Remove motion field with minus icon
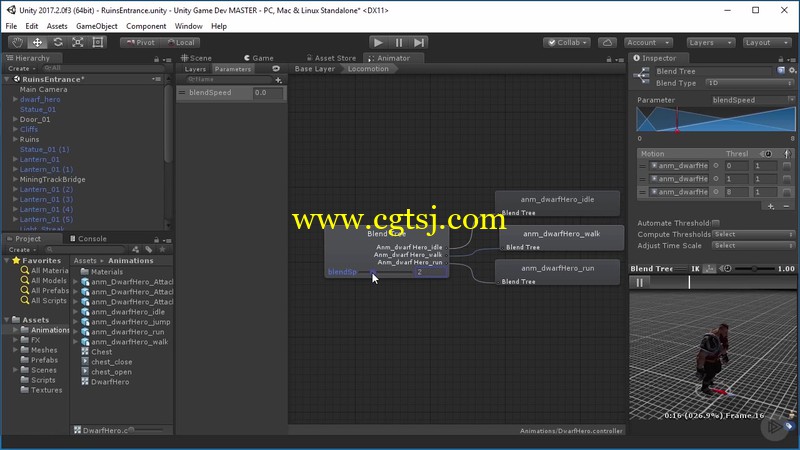800x450 pixels. tap(786, 206)
